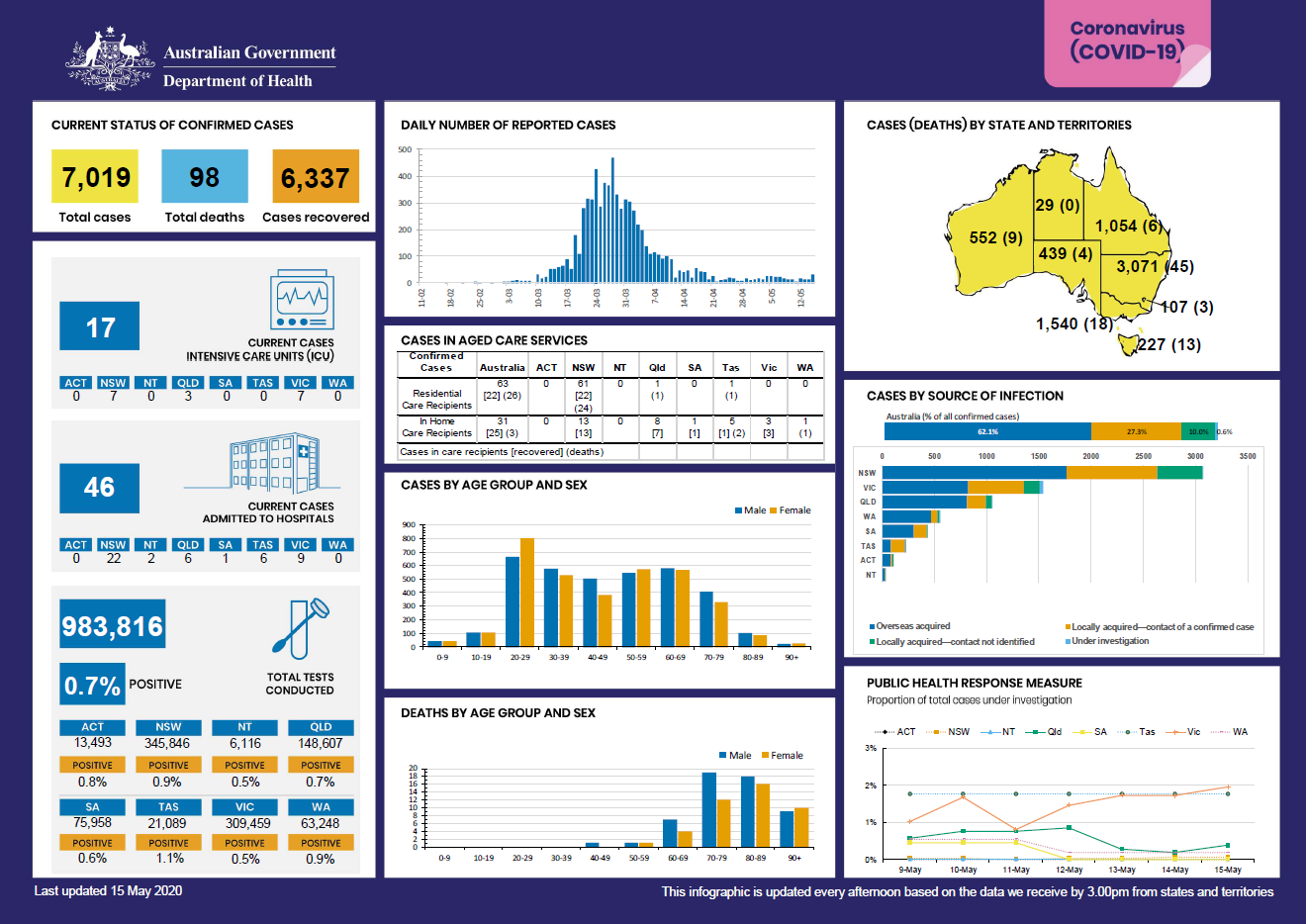Click the SA tests value 75,958

click(92, 822)
